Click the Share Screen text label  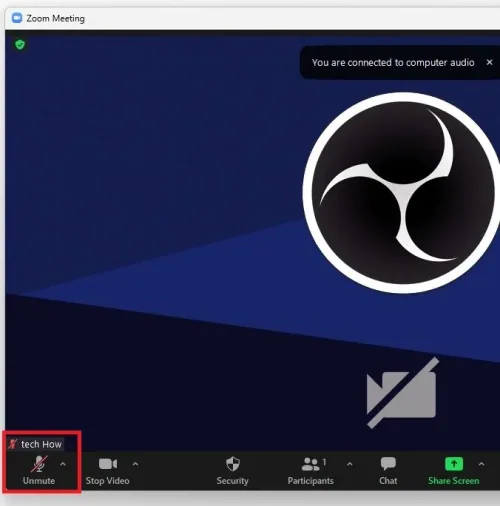coord(454,481)
